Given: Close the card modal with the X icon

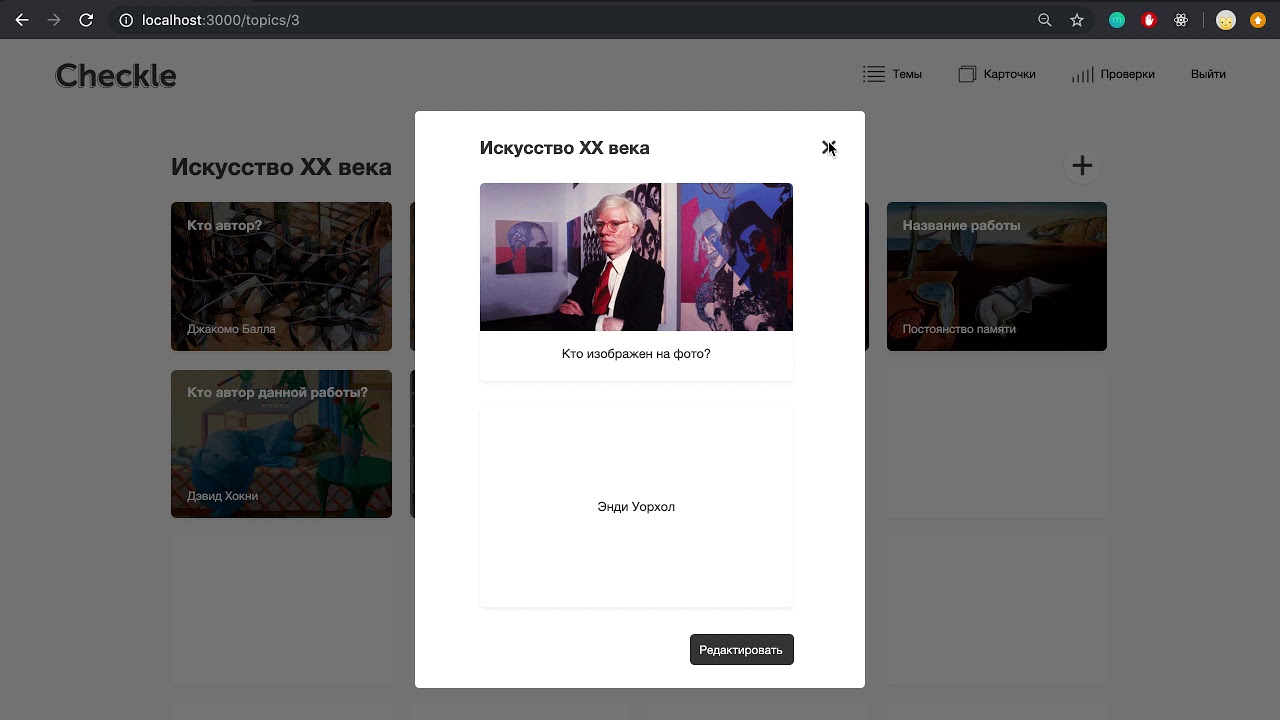Looking at the screenshot, I should [x=828, y=148].
